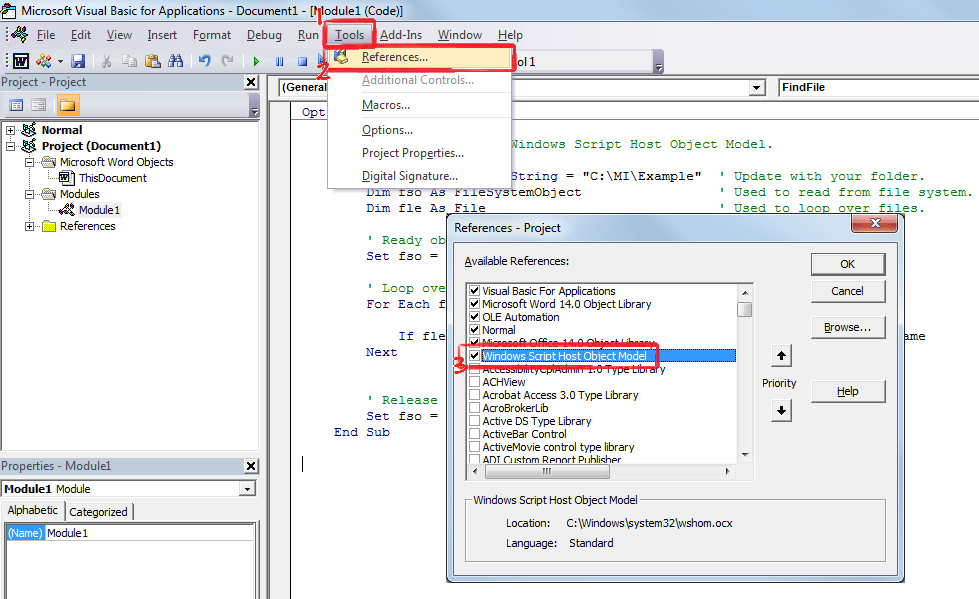The height and width of the screenshot is (599, 979).
Task: Click the Copy toolbar icon
Action: click(129, 61)
